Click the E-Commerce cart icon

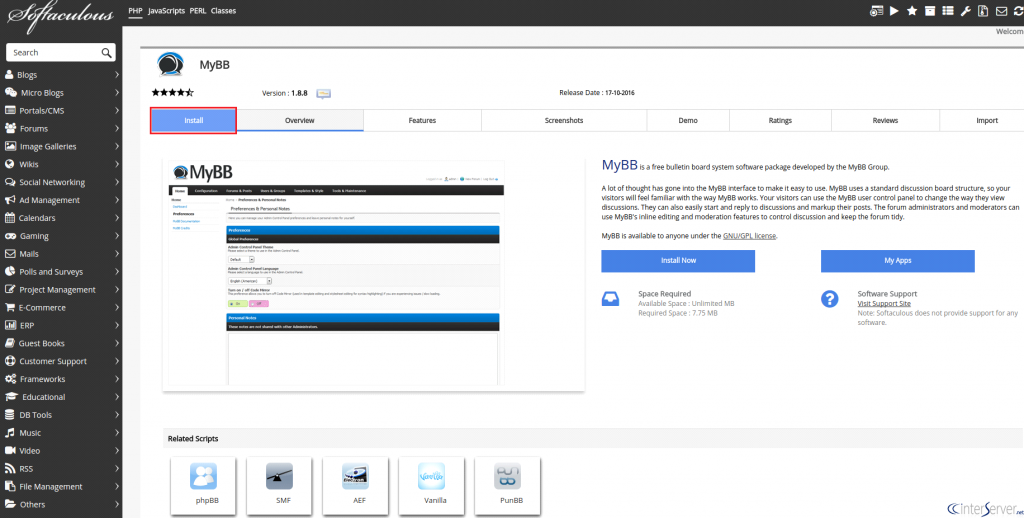click(x=10, y=307)
